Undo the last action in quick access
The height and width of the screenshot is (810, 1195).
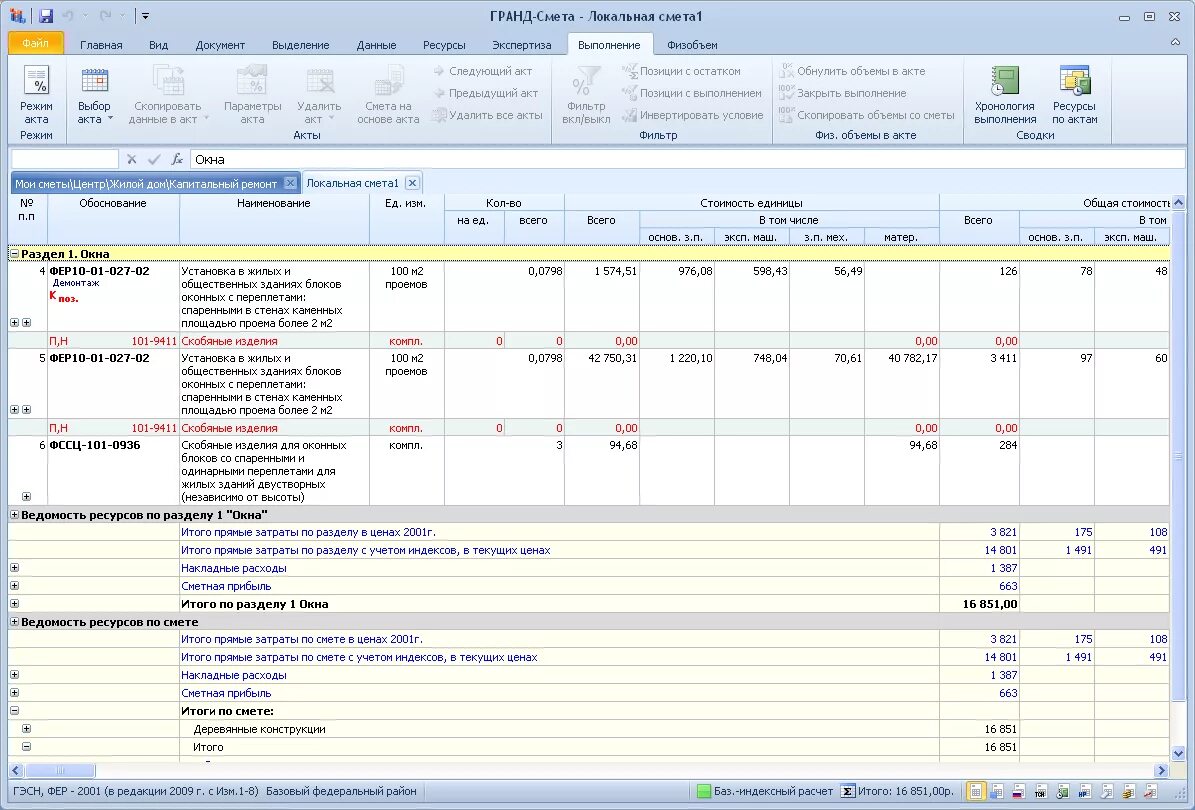pos(67,16)
